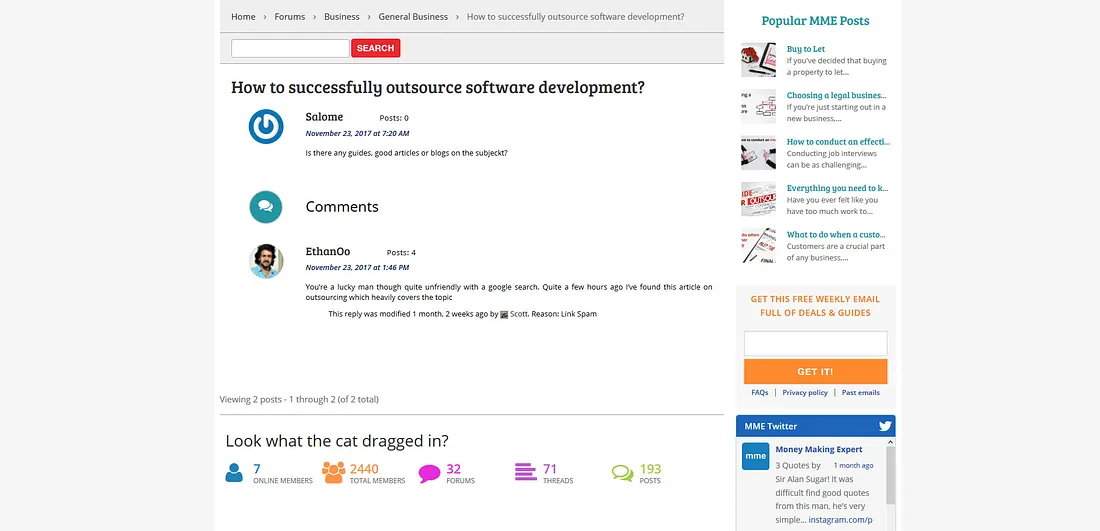Screen dimensions: 1100x531
Task: Click the purple threads list icon
Action: coord(525,472)
